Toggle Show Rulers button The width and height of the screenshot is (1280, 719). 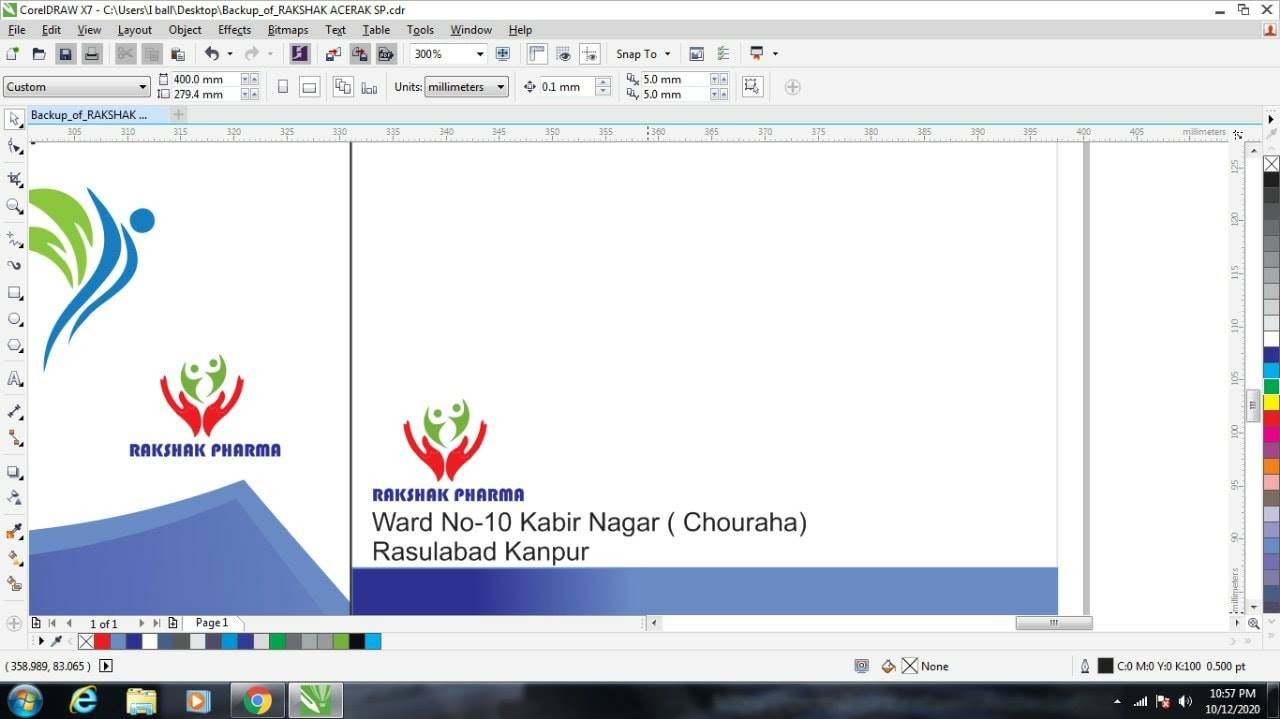(x=538, y=54)
